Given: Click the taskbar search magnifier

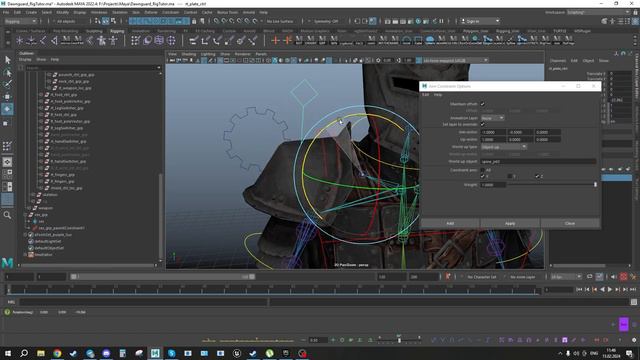Looking at the screenshot, I should click(24, 353).
